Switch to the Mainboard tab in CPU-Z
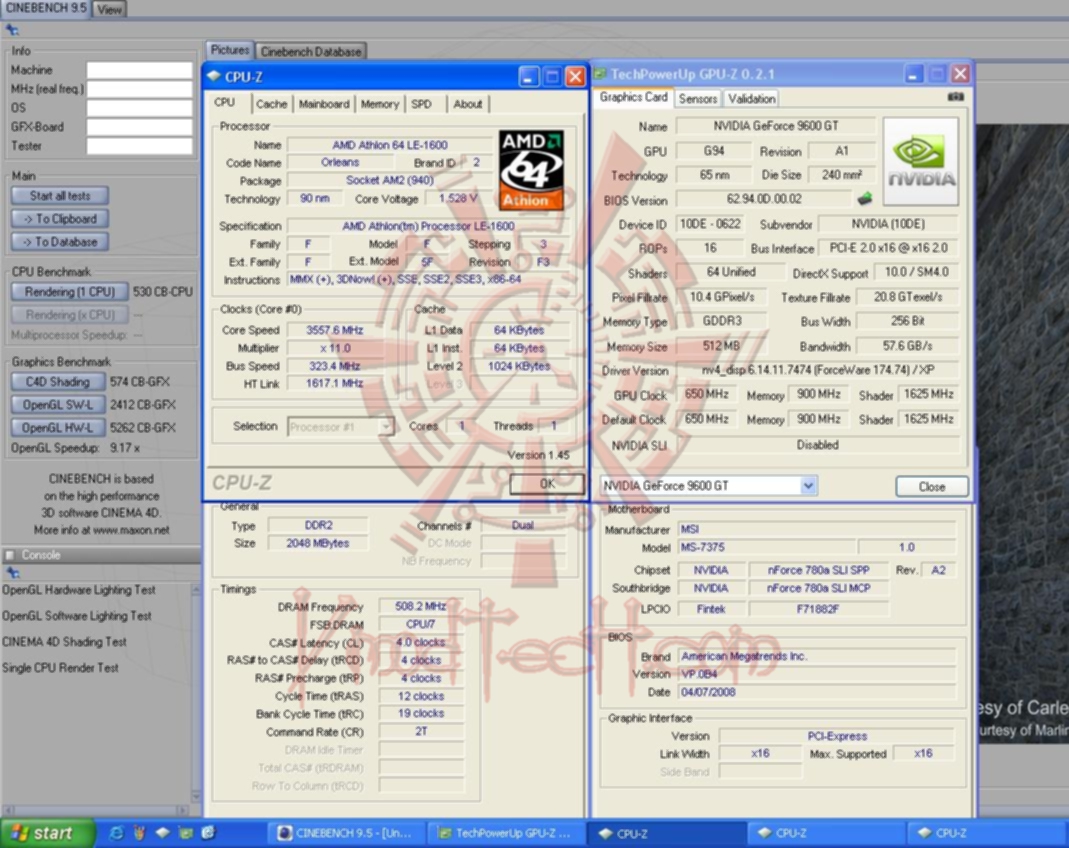1069x848 pixels. [x=324, y=104]
